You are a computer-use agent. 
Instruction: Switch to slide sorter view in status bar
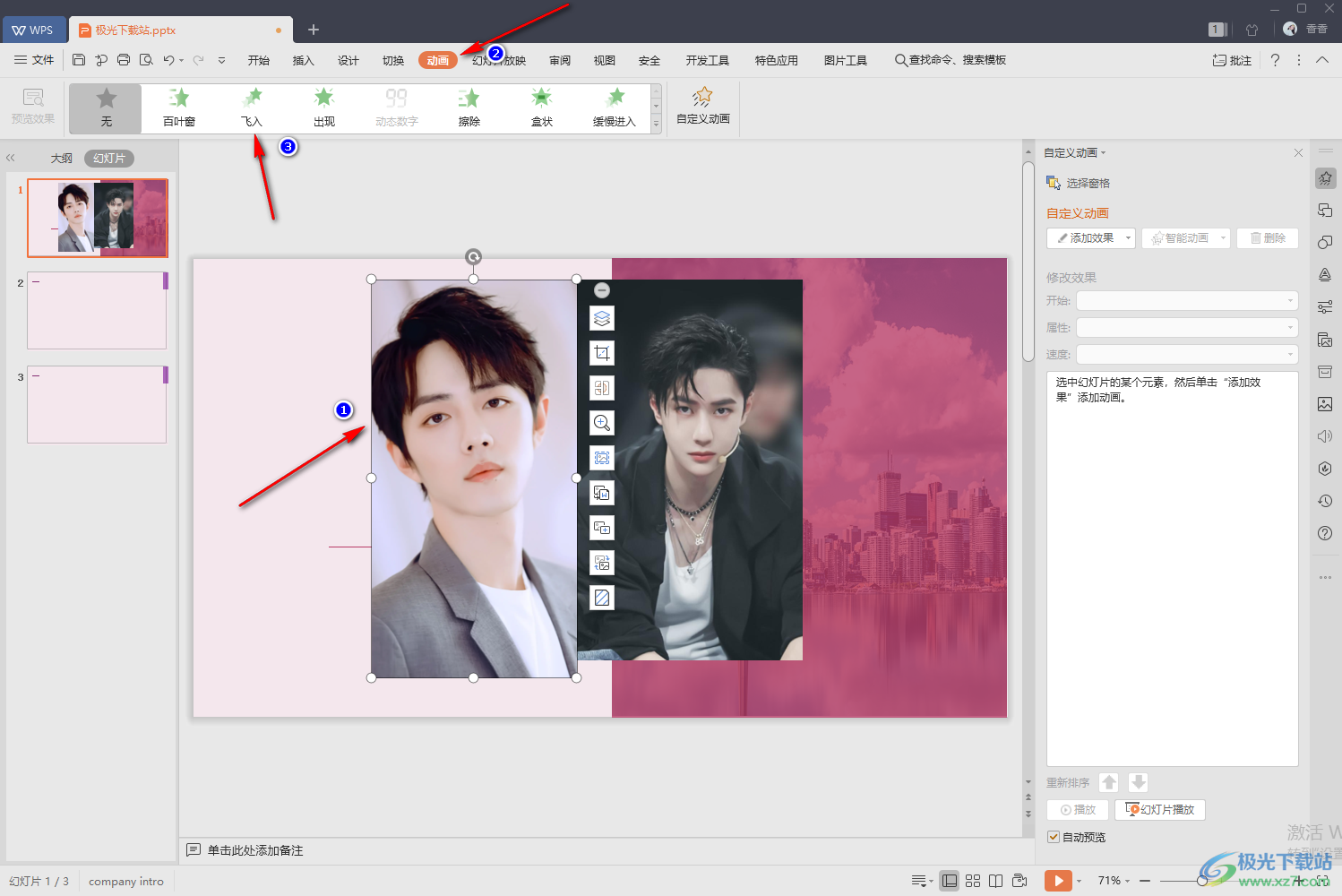[x=973, y=881]
